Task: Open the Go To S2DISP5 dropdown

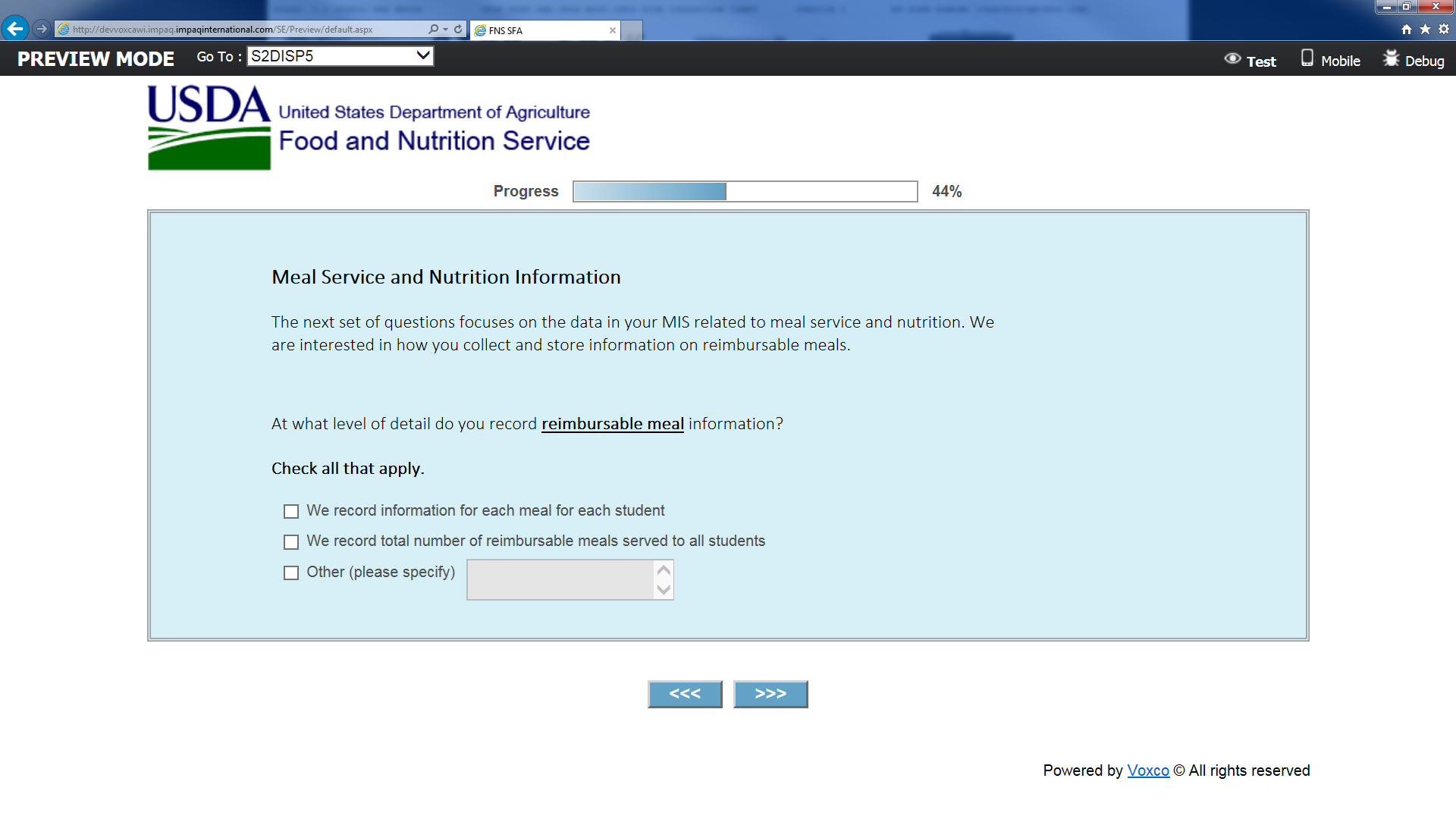Action: tap(340, 56)
